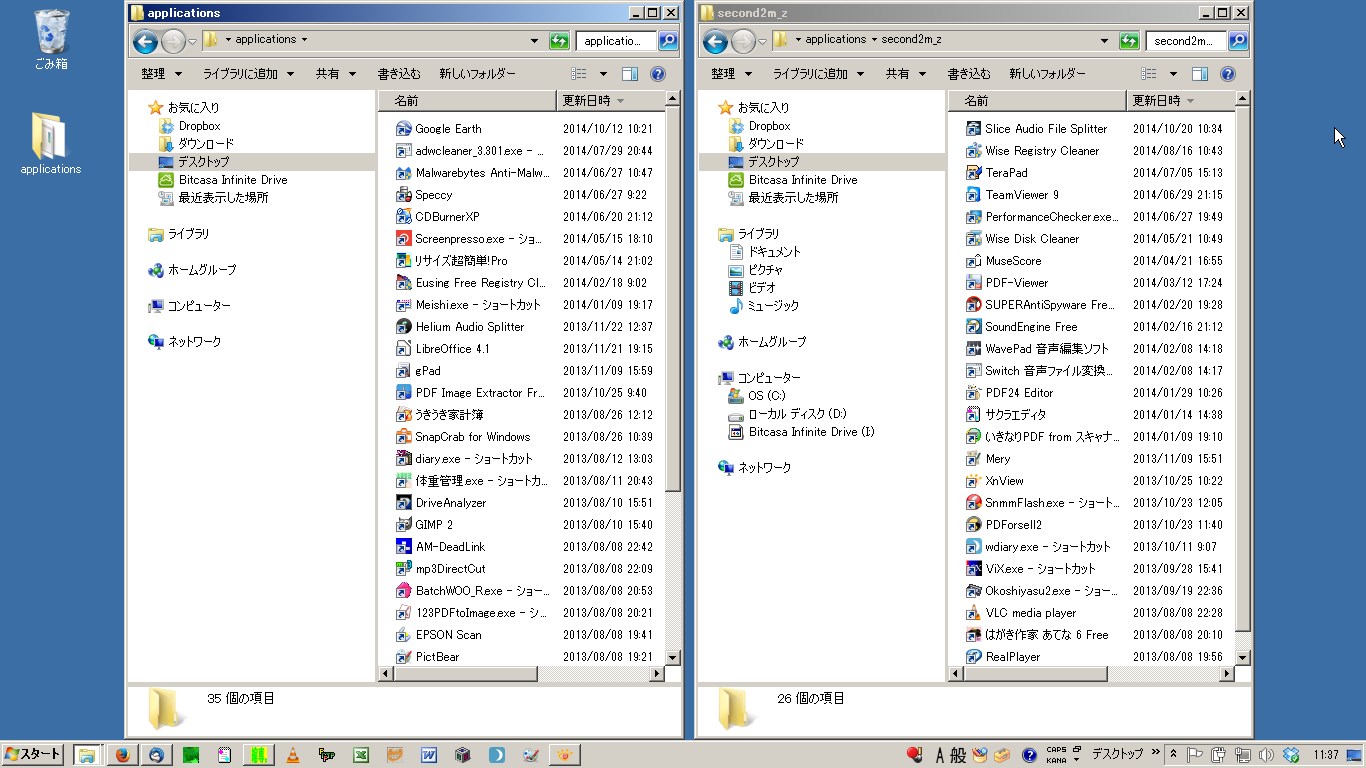Open help in second2m_z window
The height and width of the screenshot is (768, 1366).
click(x=1228, y=74)
